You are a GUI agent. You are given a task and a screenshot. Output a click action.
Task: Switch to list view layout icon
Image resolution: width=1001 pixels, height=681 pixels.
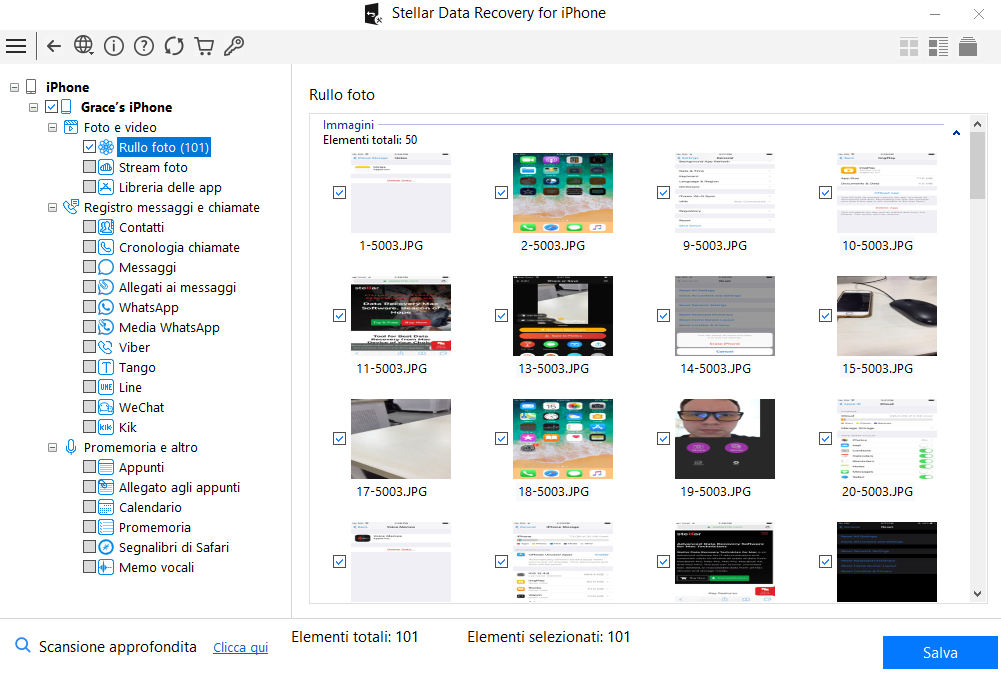pos(938,47)
